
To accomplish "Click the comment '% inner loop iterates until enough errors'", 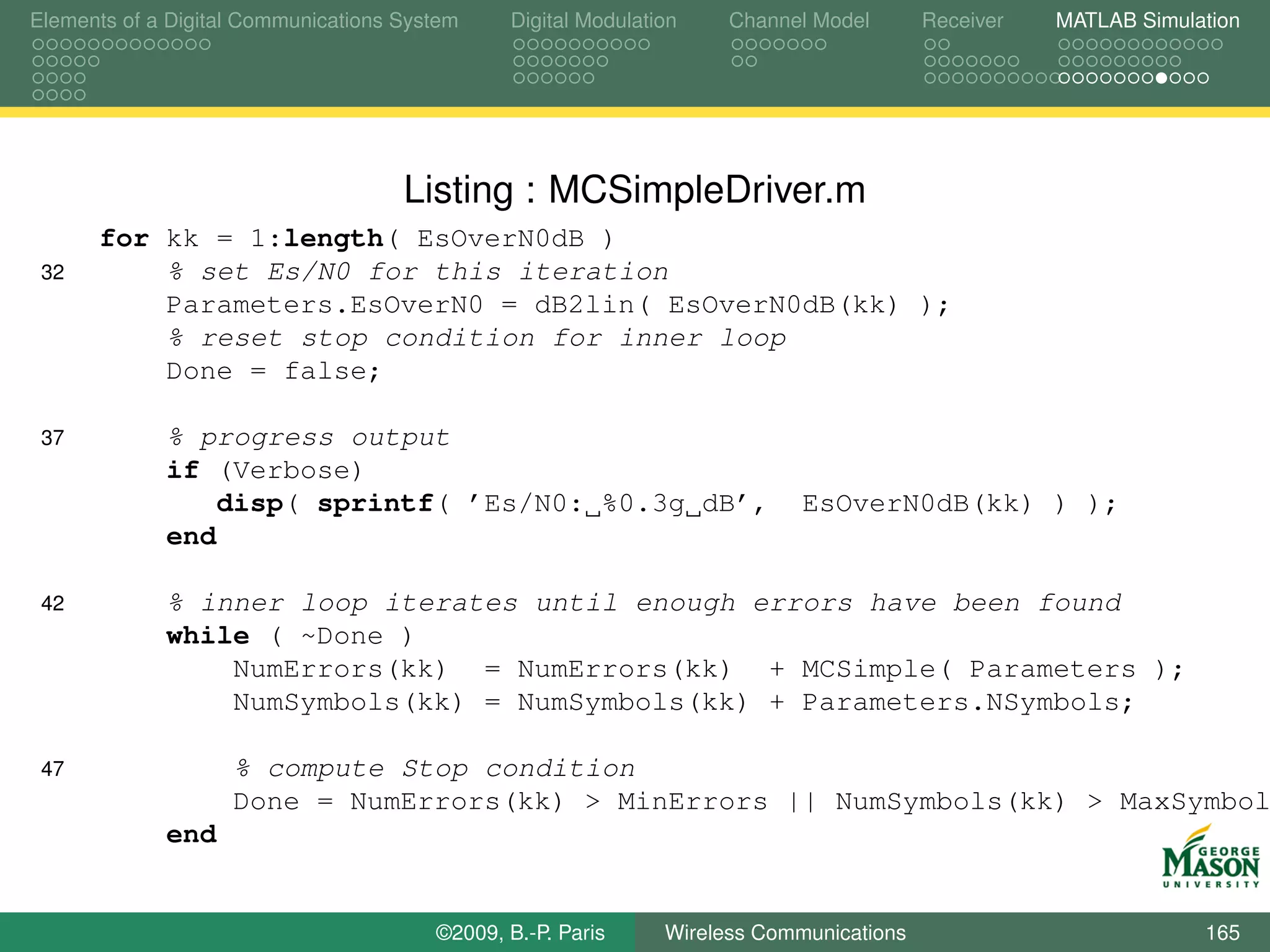I will 644,604.
